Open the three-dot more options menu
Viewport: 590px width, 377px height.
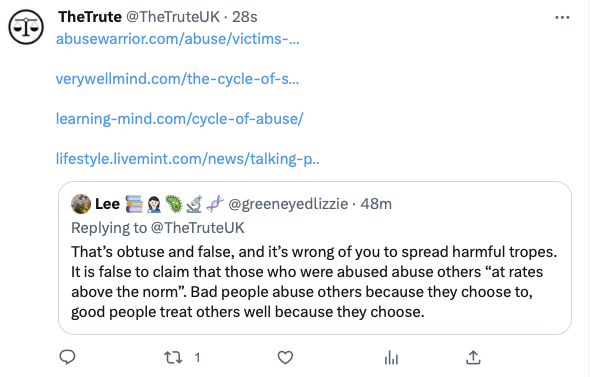click(x=562, y=17)
